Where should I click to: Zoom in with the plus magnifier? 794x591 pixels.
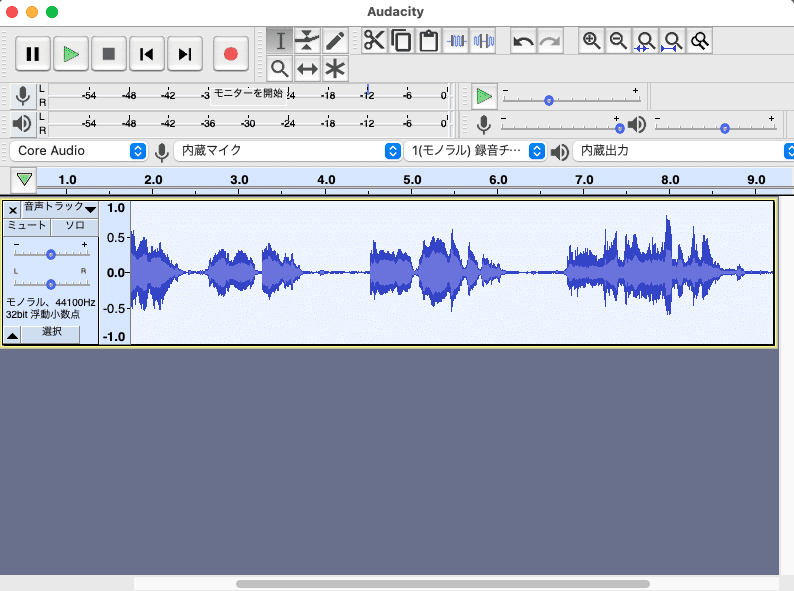(x=591, y=41)
